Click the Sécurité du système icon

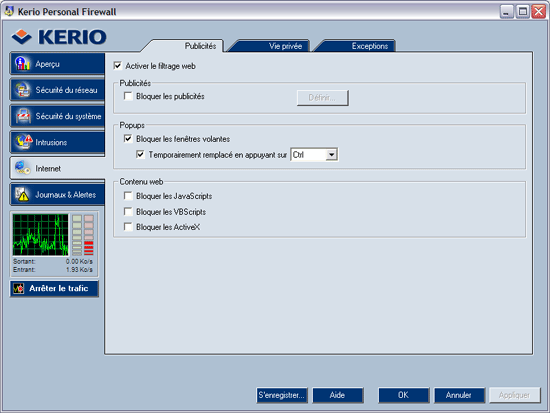point(23,116)
